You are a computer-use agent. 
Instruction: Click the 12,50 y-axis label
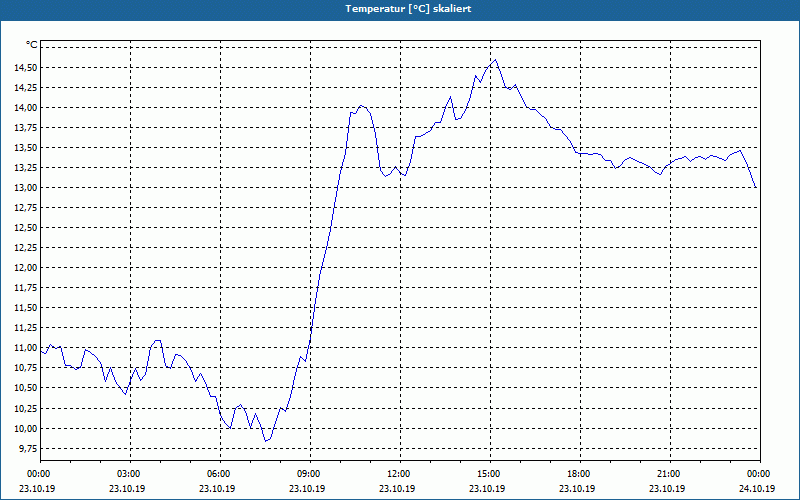[x=24, y=228]
